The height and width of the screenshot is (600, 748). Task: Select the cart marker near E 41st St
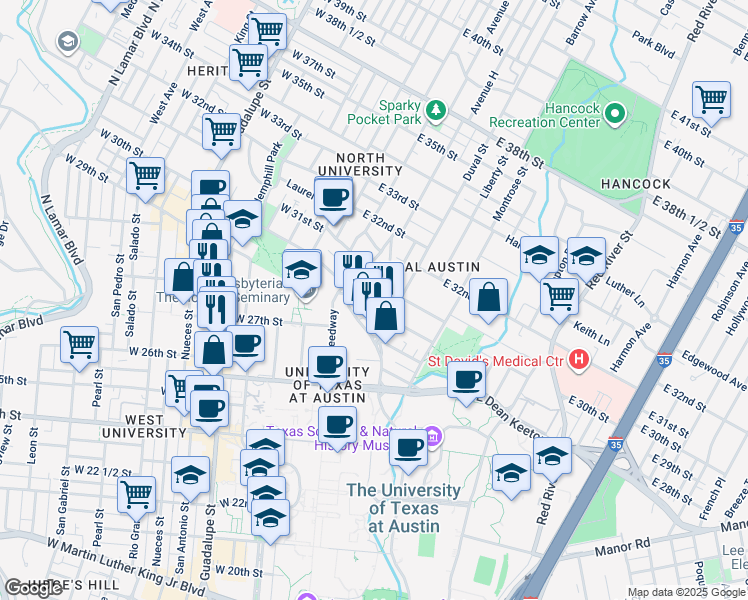pos(711,101)
